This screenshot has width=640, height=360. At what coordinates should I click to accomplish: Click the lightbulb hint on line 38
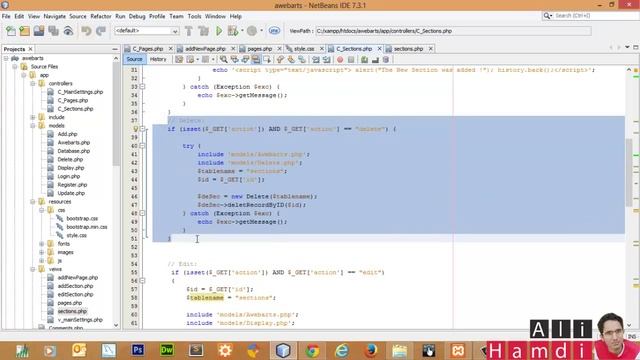click(x=136, y=129)
